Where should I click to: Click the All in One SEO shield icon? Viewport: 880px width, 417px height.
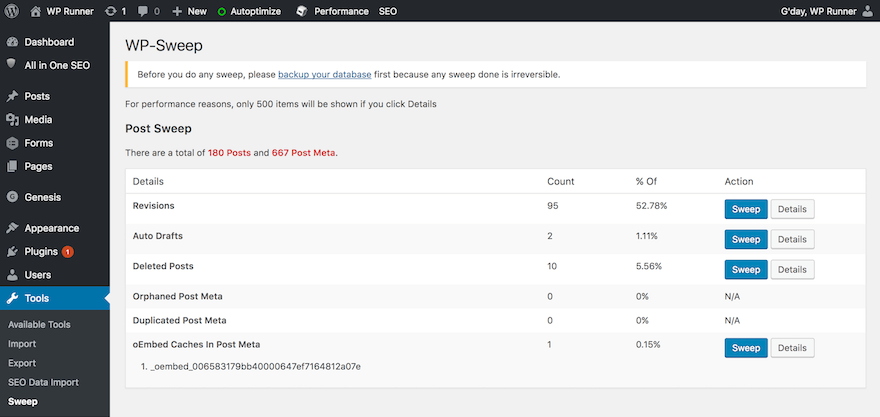point(12,65)
